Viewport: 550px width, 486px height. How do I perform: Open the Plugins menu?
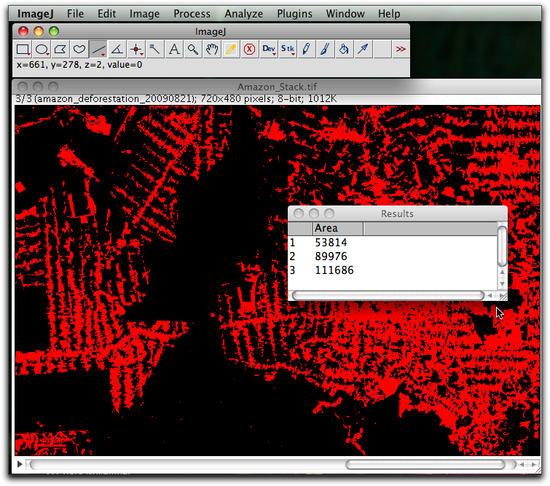295,14
